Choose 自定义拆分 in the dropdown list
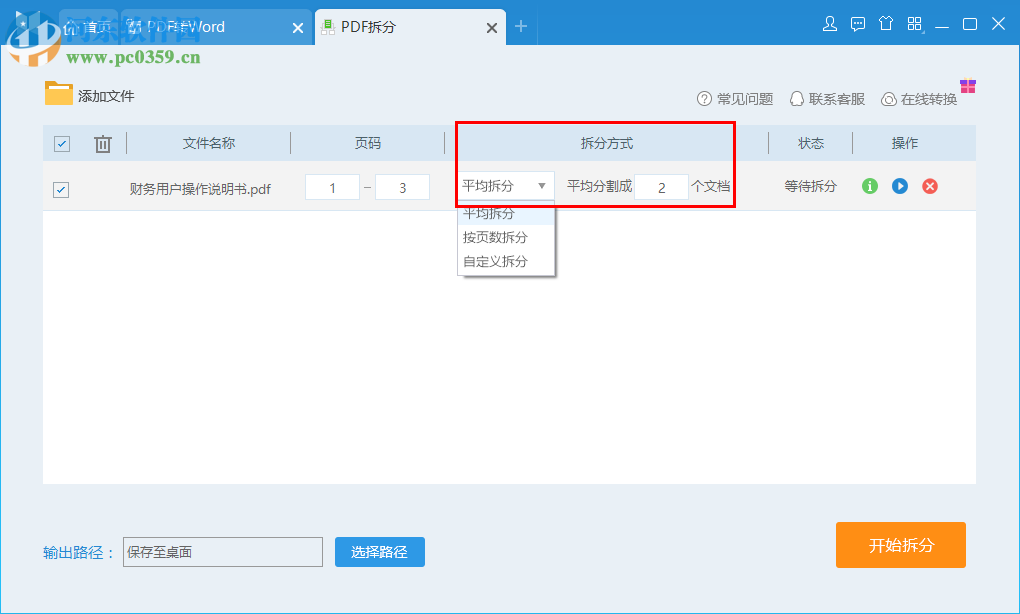 pyautogui.click(x=500, y=261)
